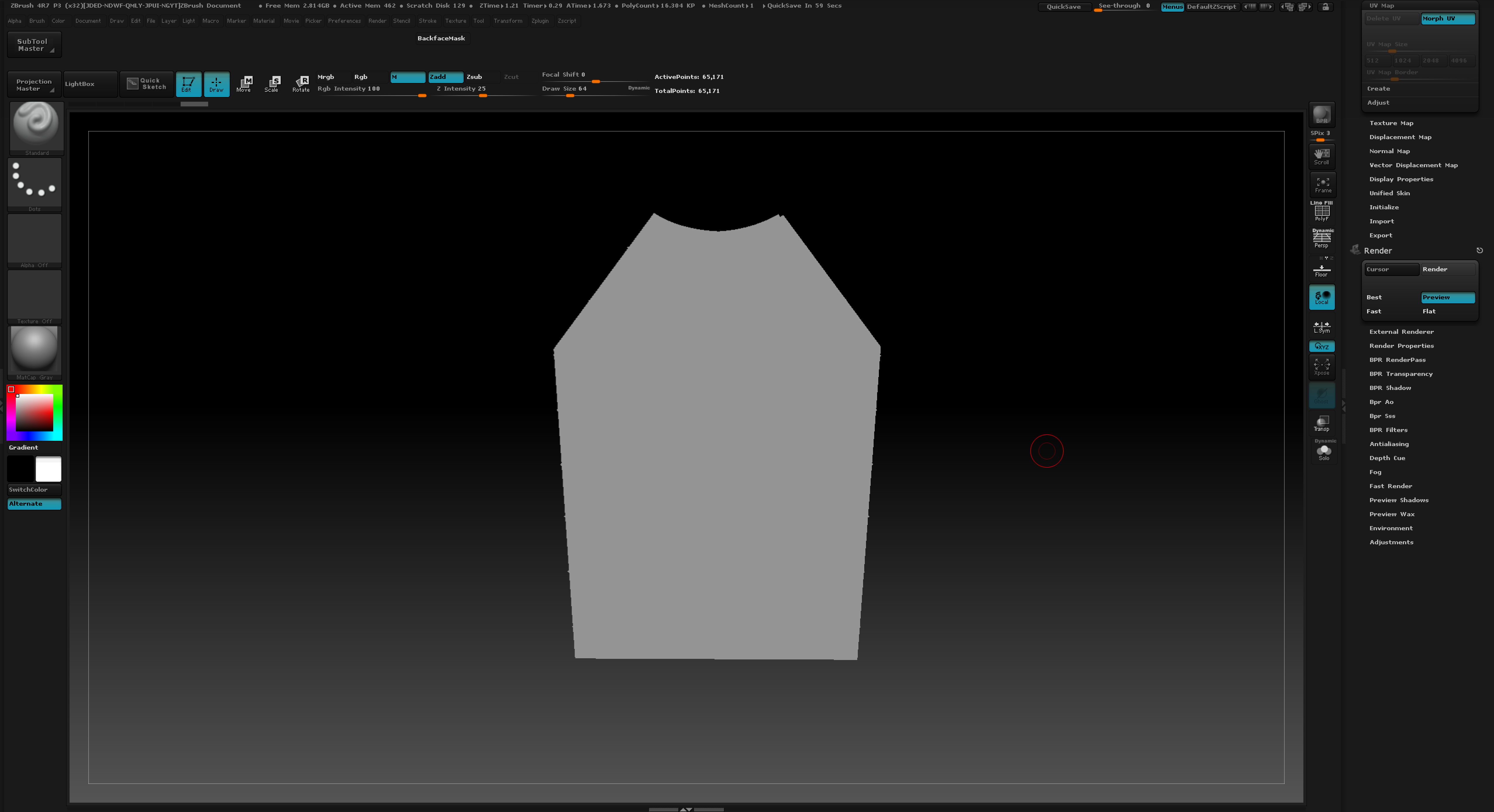This screenshot has height=812, width=1494.
Task: Expand the Environment section
Action: 1391,528
